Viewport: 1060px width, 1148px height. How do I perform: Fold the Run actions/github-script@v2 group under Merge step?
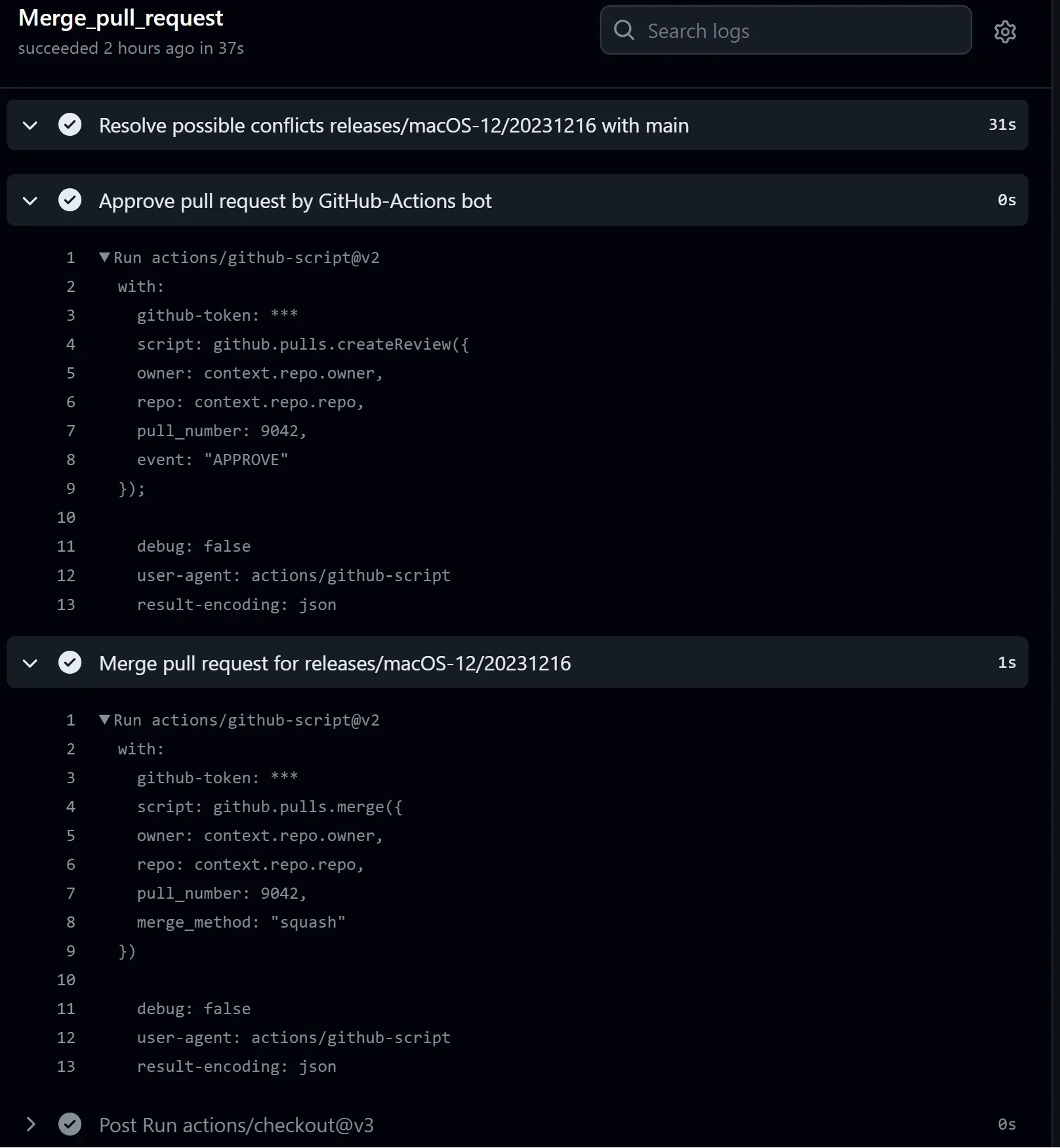(104, 720)
